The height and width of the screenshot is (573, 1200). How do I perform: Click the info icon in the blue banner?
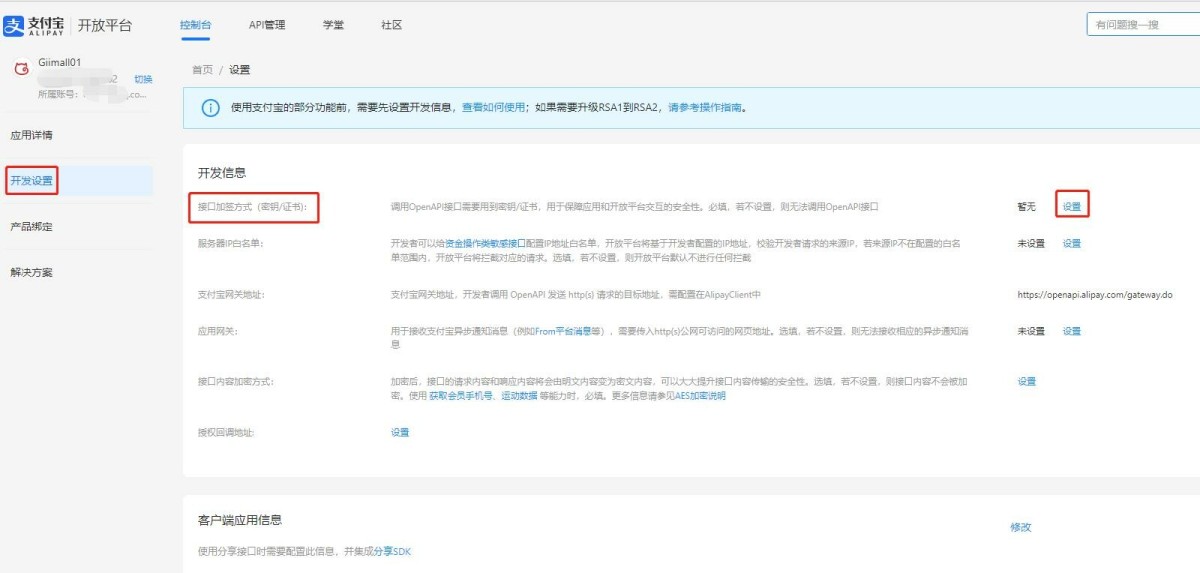point(210,108)
